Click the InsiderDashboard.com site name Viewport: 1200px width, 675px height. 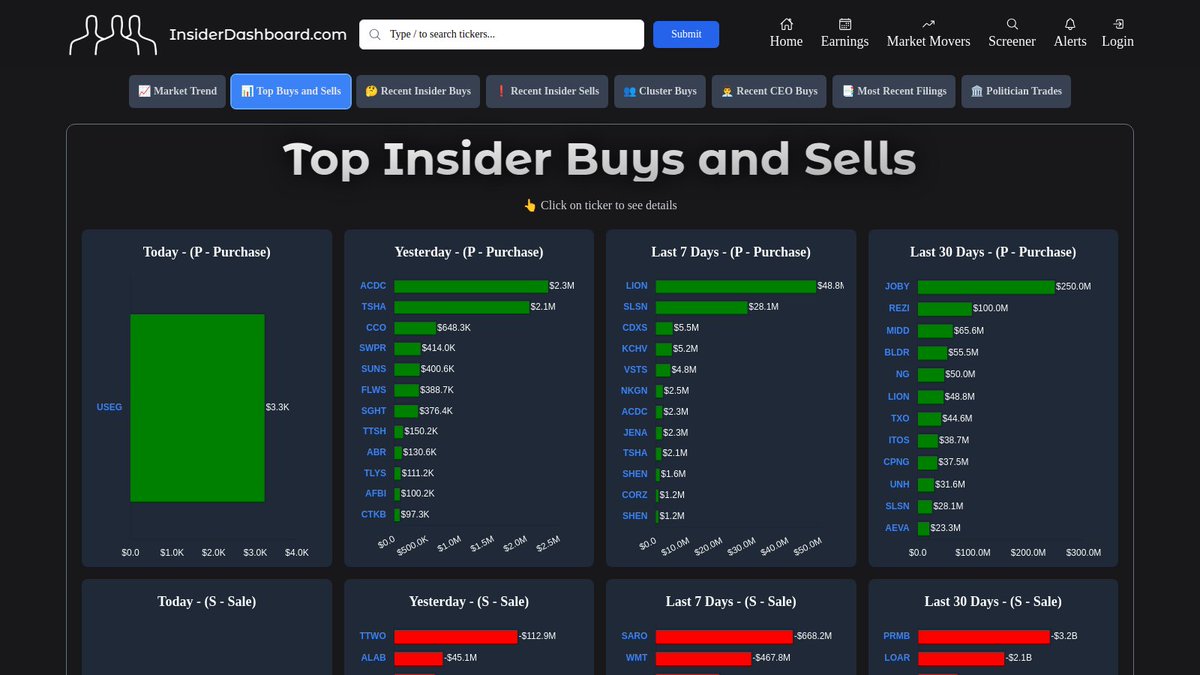click(x=258, y=34)
